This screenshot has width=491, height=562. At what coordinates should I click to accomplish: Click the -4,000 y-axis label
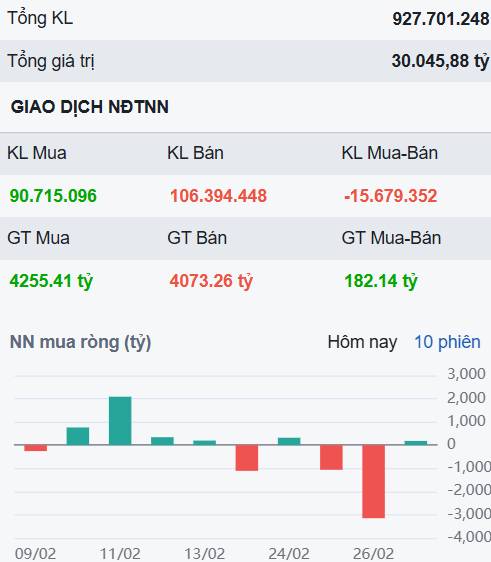point(469,537)
